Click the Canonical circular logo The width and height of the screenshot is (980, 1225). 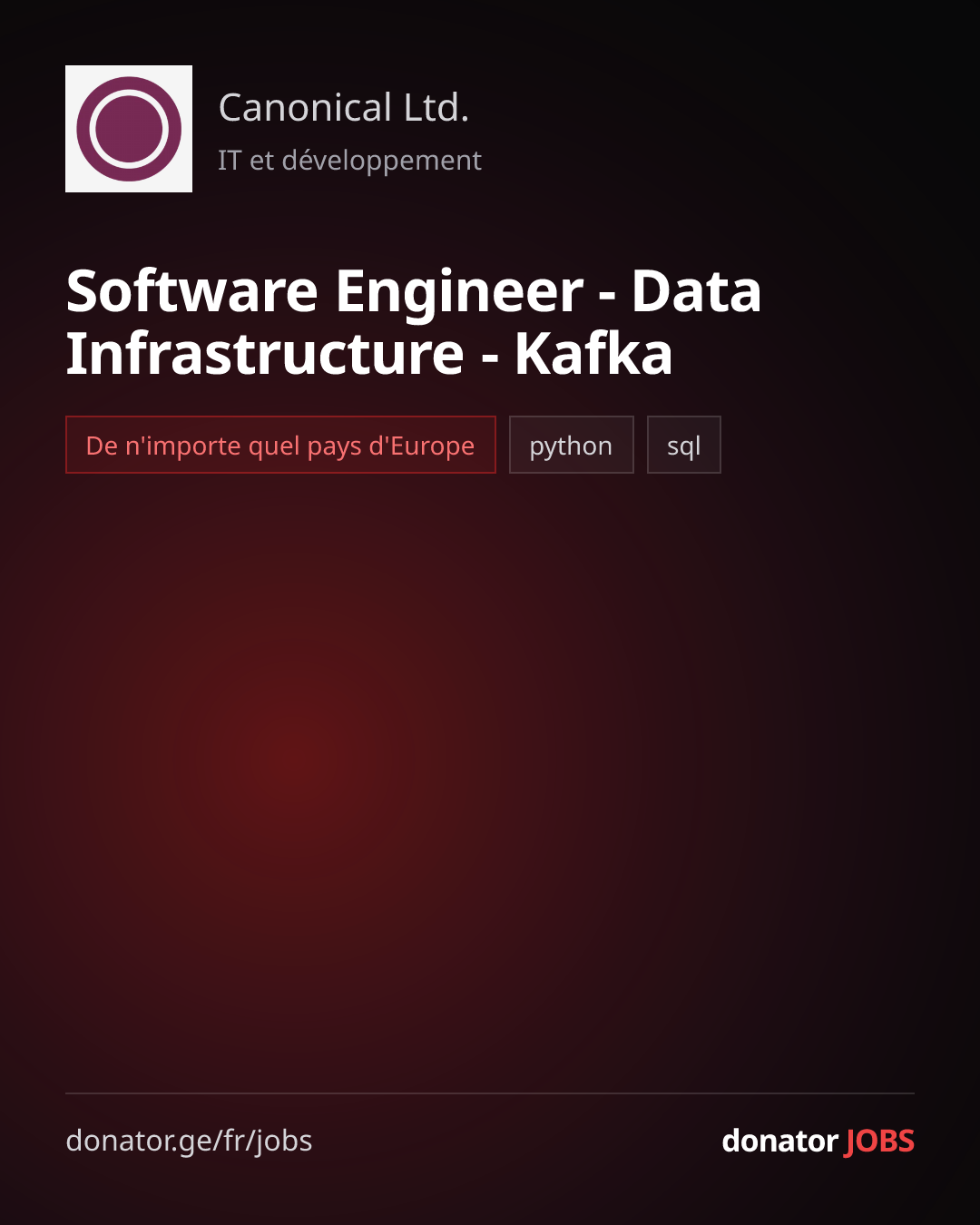point(129,129)
